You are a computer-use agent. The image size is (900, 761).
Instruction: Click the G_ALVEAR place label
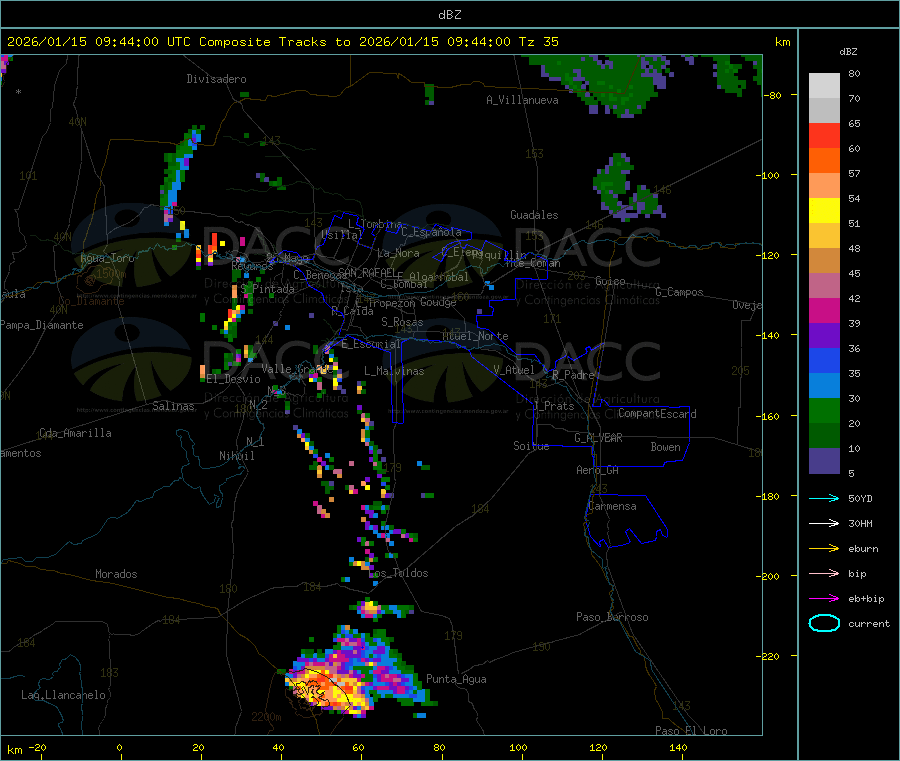(x=598, y=438)
